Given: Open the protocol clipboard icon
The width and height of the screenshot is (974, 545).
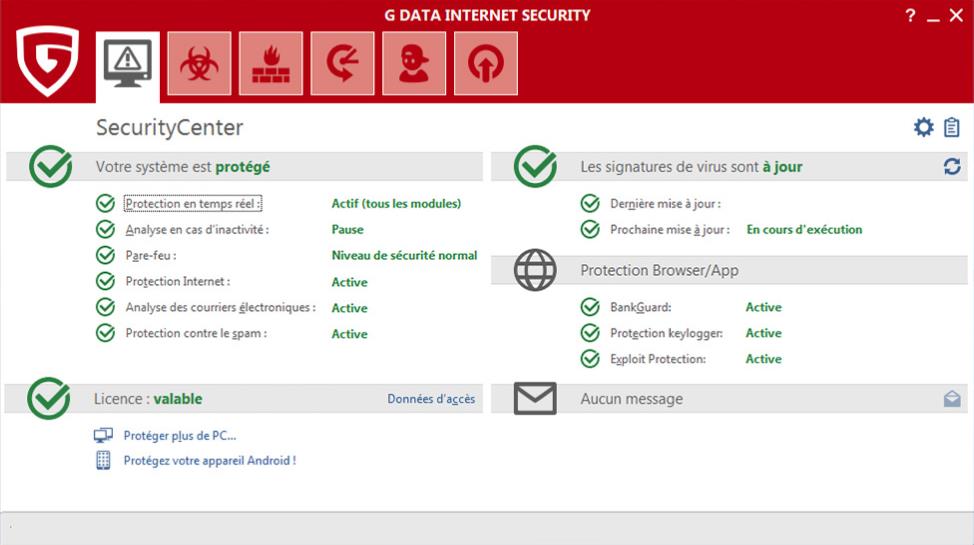Looking at the screenshot, I should (952, 127).
